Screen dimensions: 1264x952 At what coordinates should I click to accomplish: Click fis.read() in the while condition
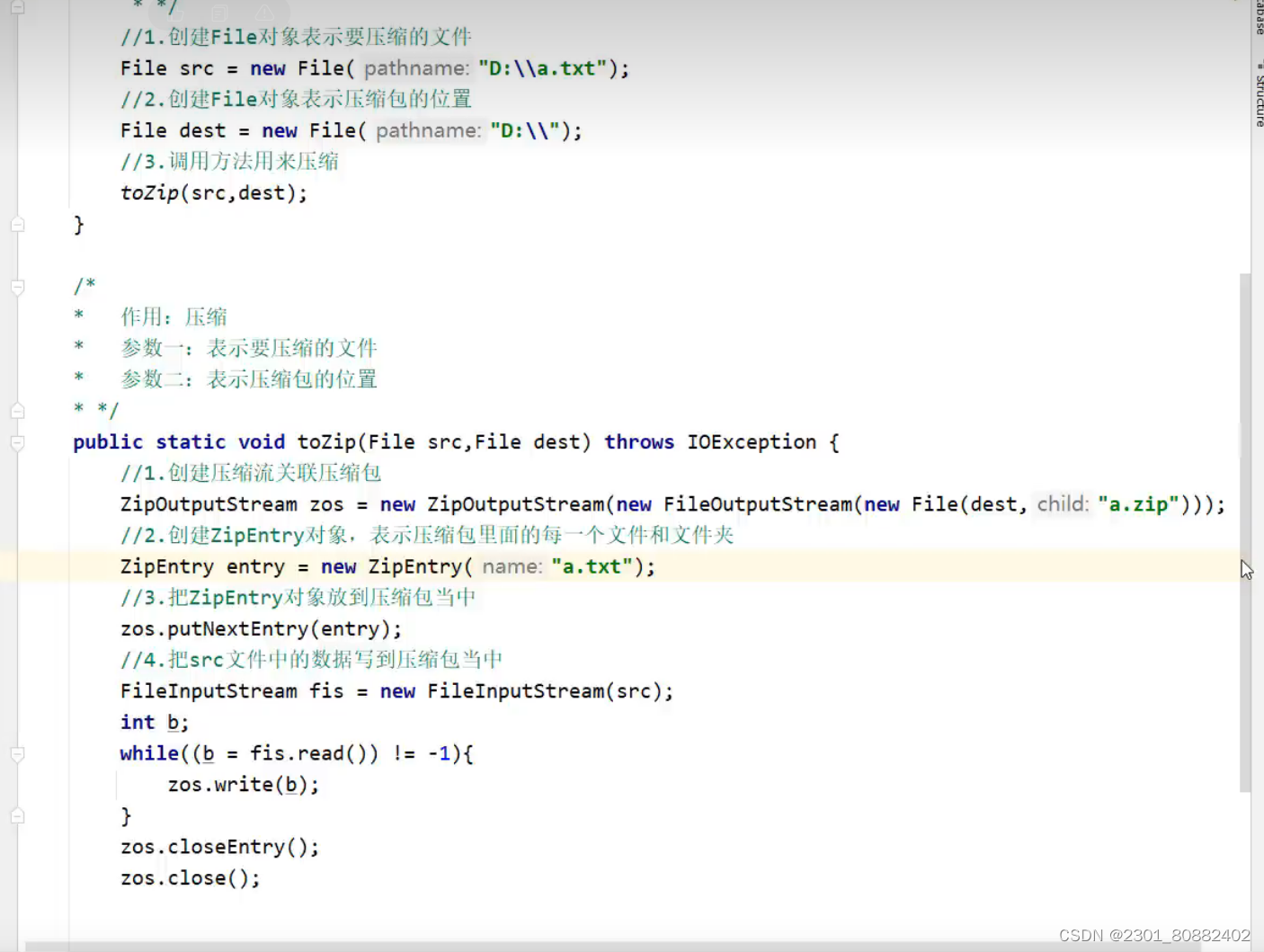pyautogui.click(x=308, y=753)
